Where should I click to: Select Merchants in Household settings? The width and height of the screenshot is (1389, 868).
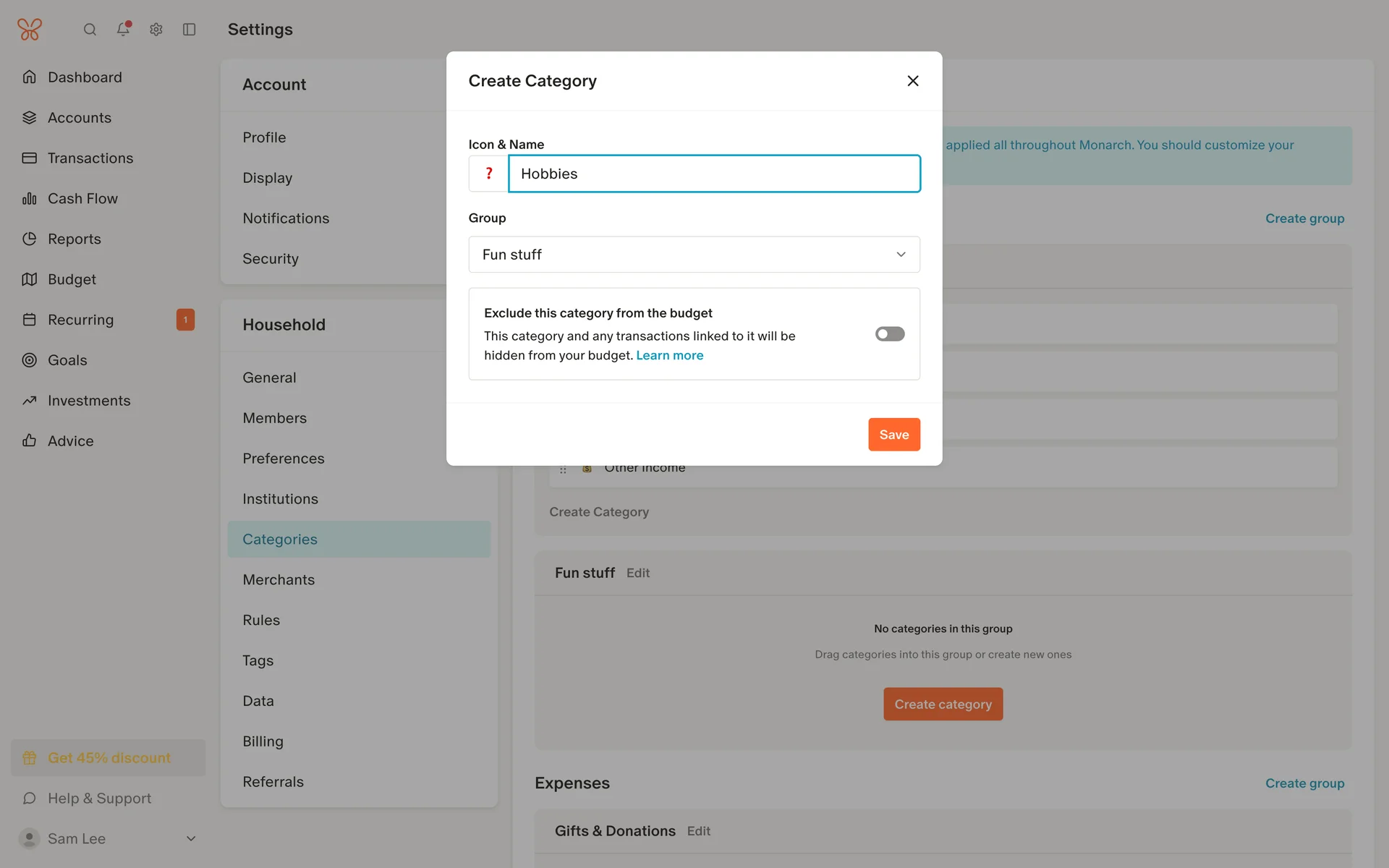click(x=279, y=580)
